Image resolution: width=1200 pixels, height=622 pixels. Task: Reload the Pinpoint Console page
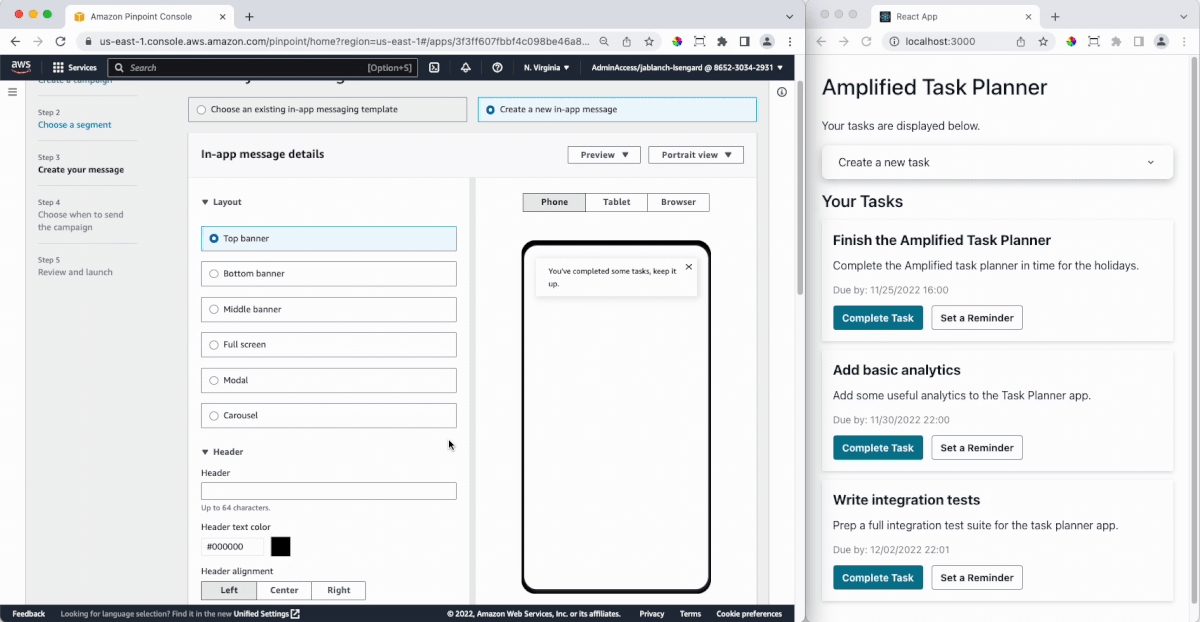point(60,41)
